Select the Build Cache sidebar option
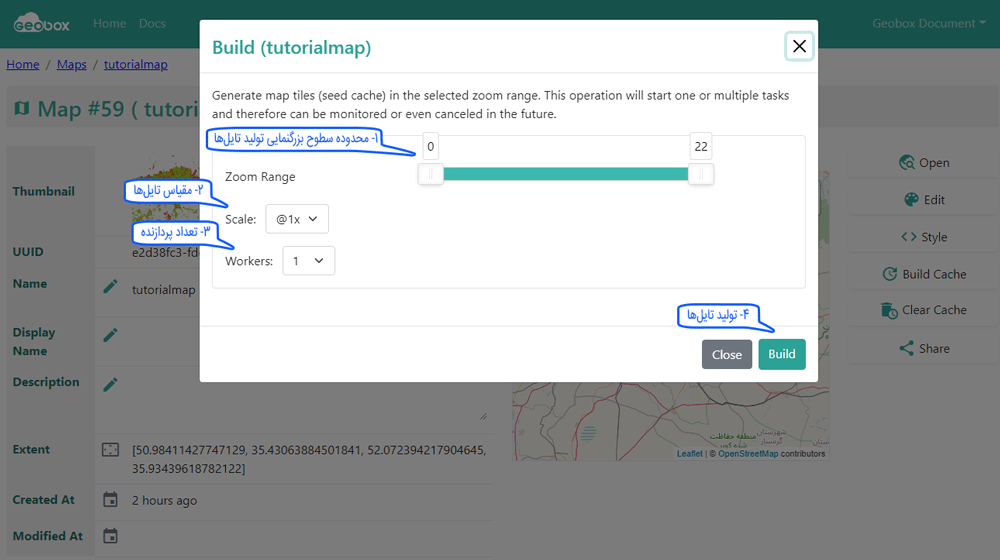This screenshot has width=1000, height=560. tap(924, 274)
